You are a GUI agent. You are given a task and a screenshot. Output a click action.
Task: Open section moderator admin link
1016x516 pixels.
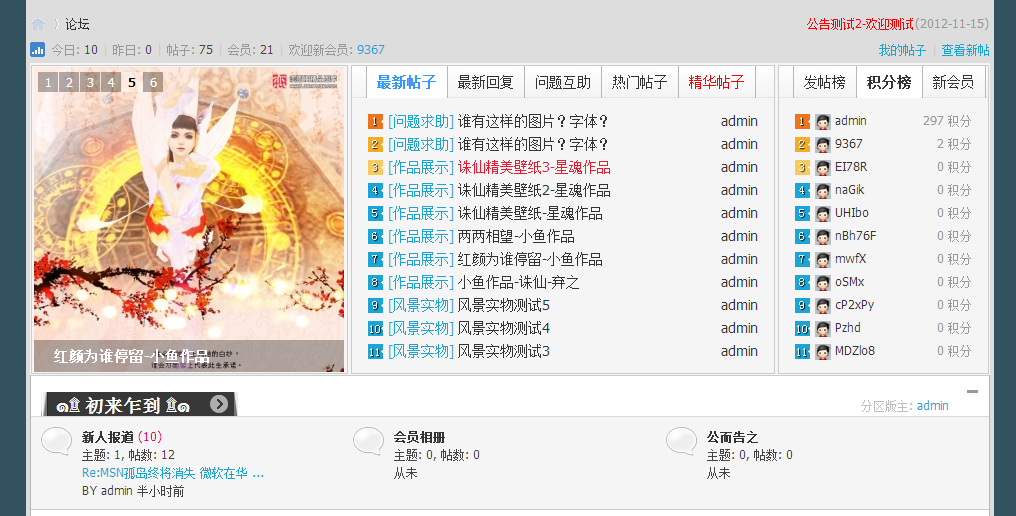click(x=932, y=406)
